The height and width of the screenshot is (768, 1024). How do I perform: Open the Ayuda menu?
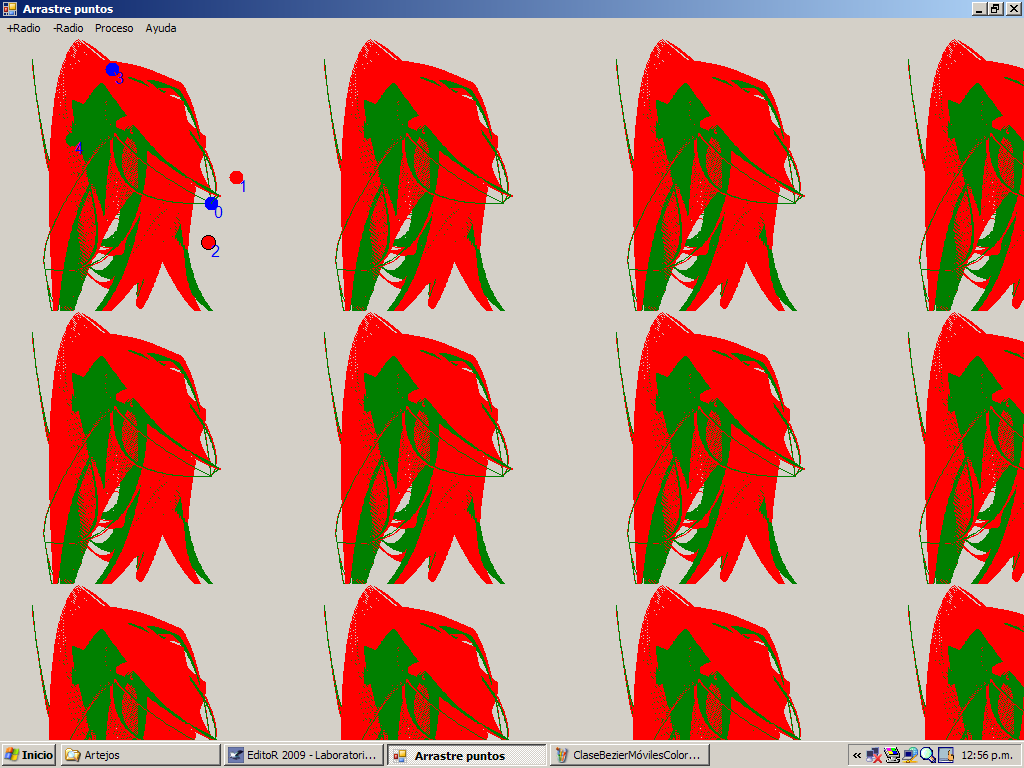click(x=161, y=28)
